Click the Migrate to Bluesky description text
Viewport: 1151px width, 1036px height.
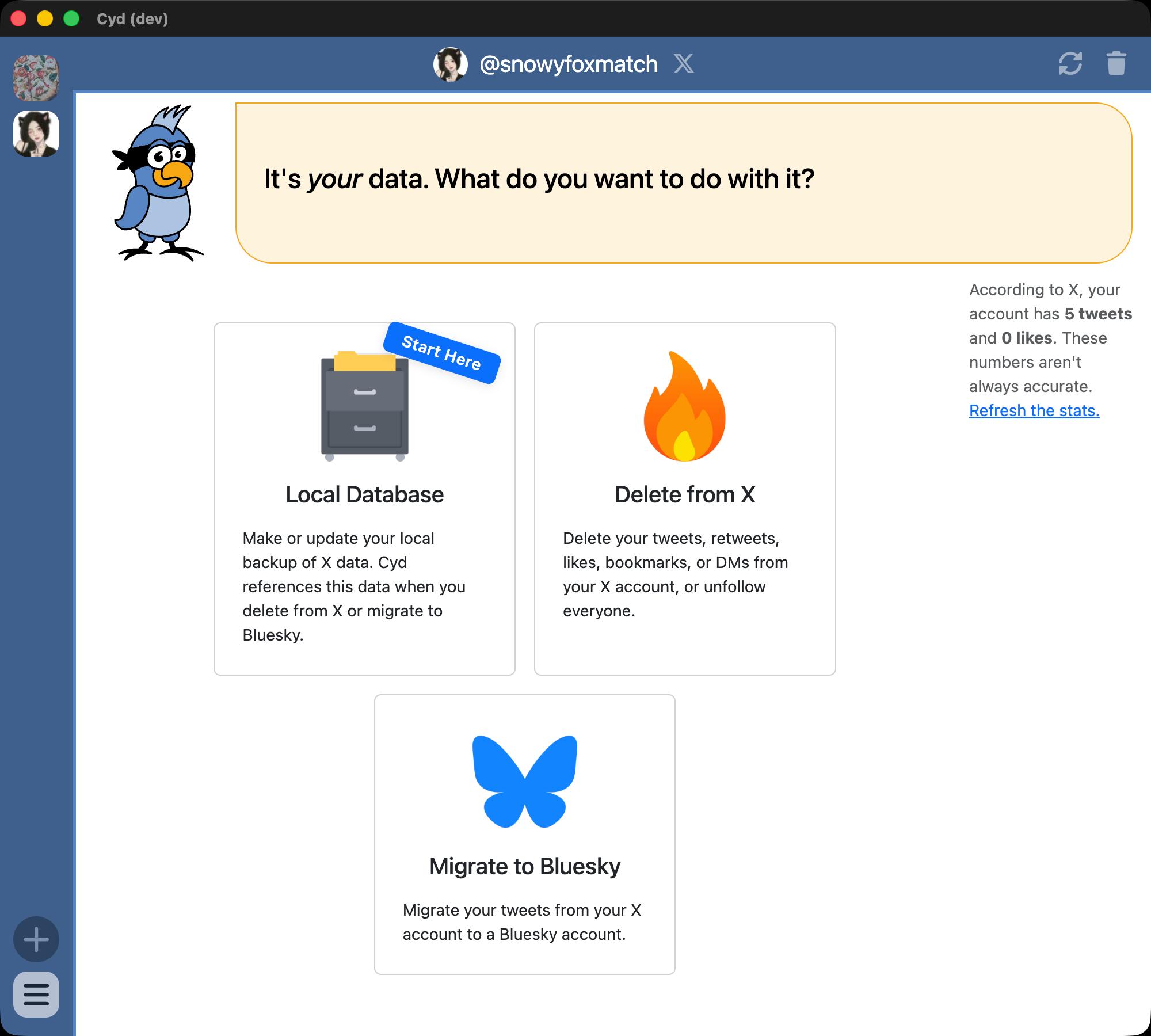pyautogui.click(x=522, y=922)
